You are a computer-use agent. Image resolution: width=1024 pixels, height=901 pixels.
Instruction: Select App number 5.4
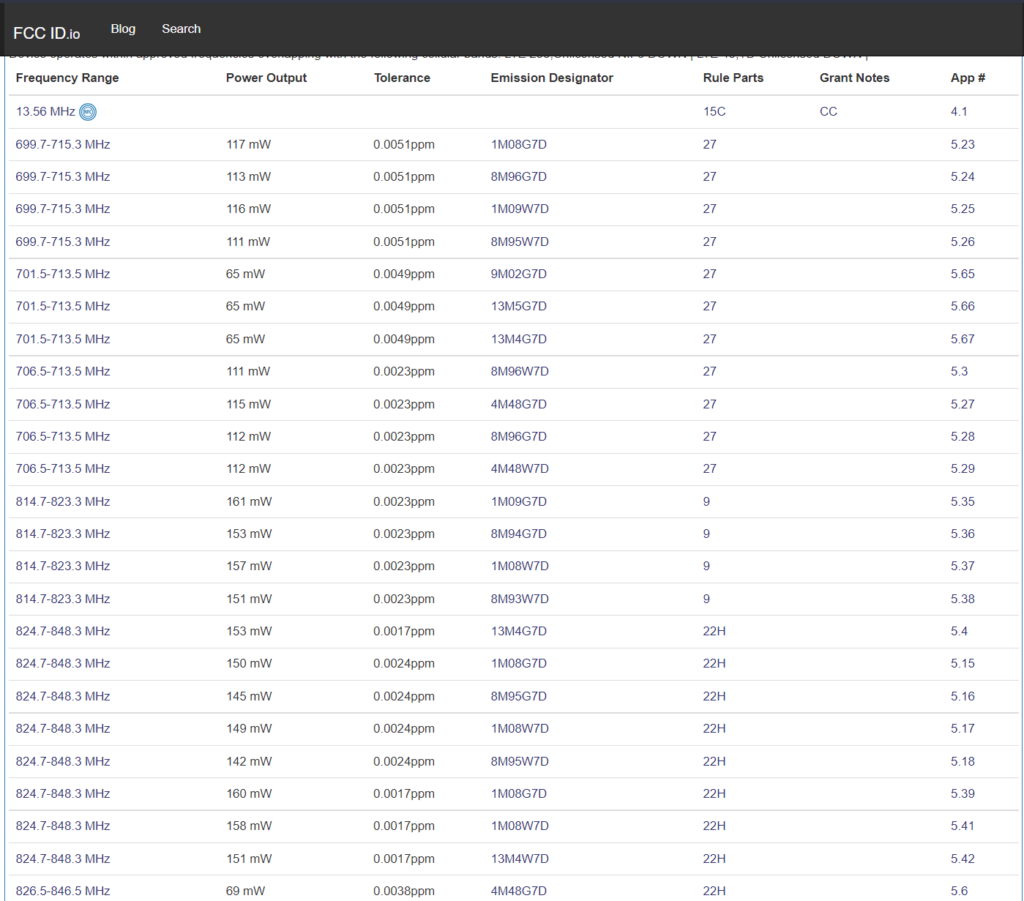(959, 631)
